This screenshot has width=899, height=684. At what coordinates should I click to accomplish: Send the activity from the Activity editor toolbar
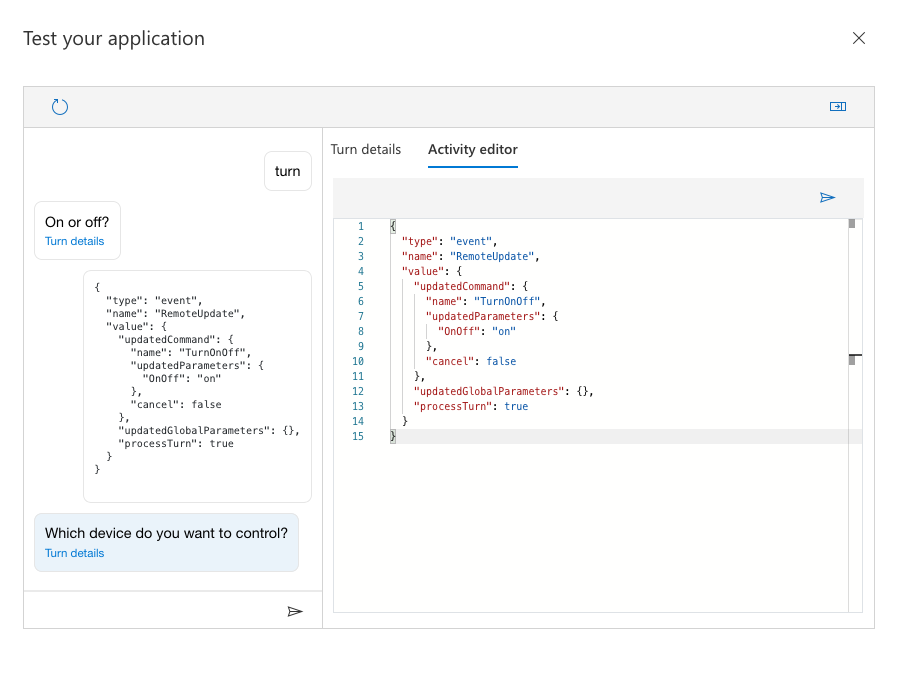827,198
